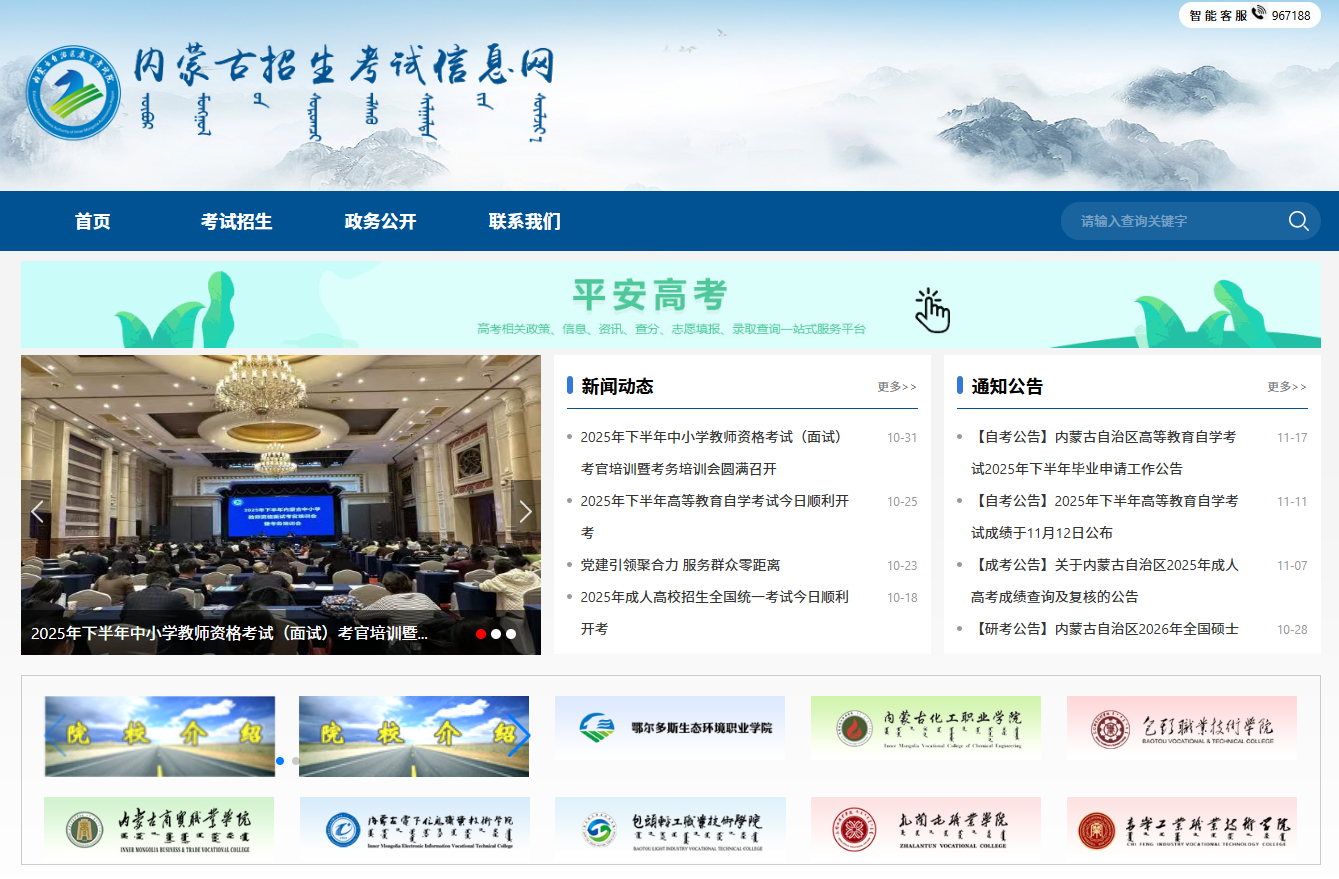This screenshot has width=1339, height=879.
Task: Expand 更多 in 通知公告 section
Action: 1286,387
